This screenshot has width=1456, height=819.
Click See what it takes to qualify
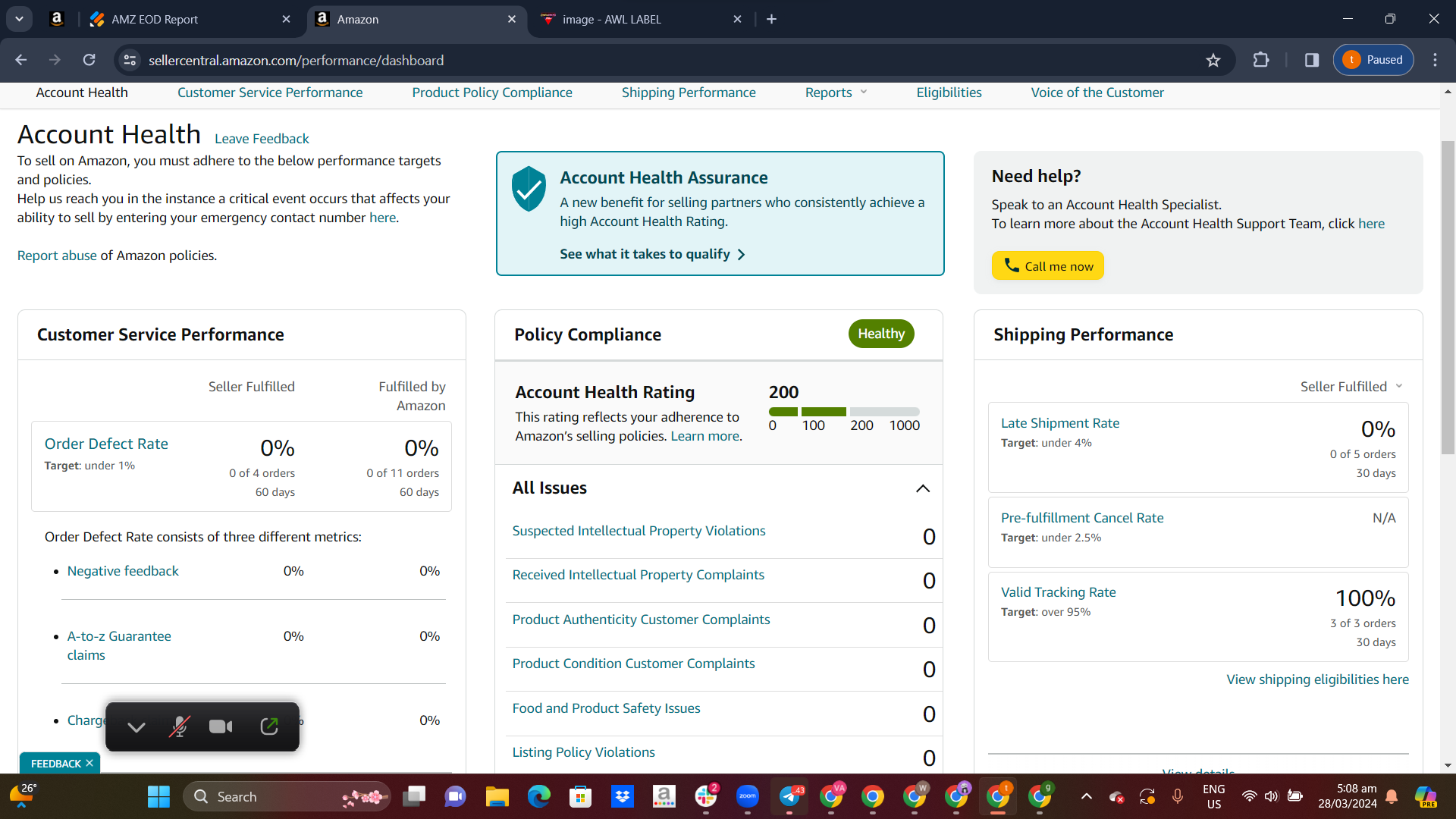[x=652, y=254]
